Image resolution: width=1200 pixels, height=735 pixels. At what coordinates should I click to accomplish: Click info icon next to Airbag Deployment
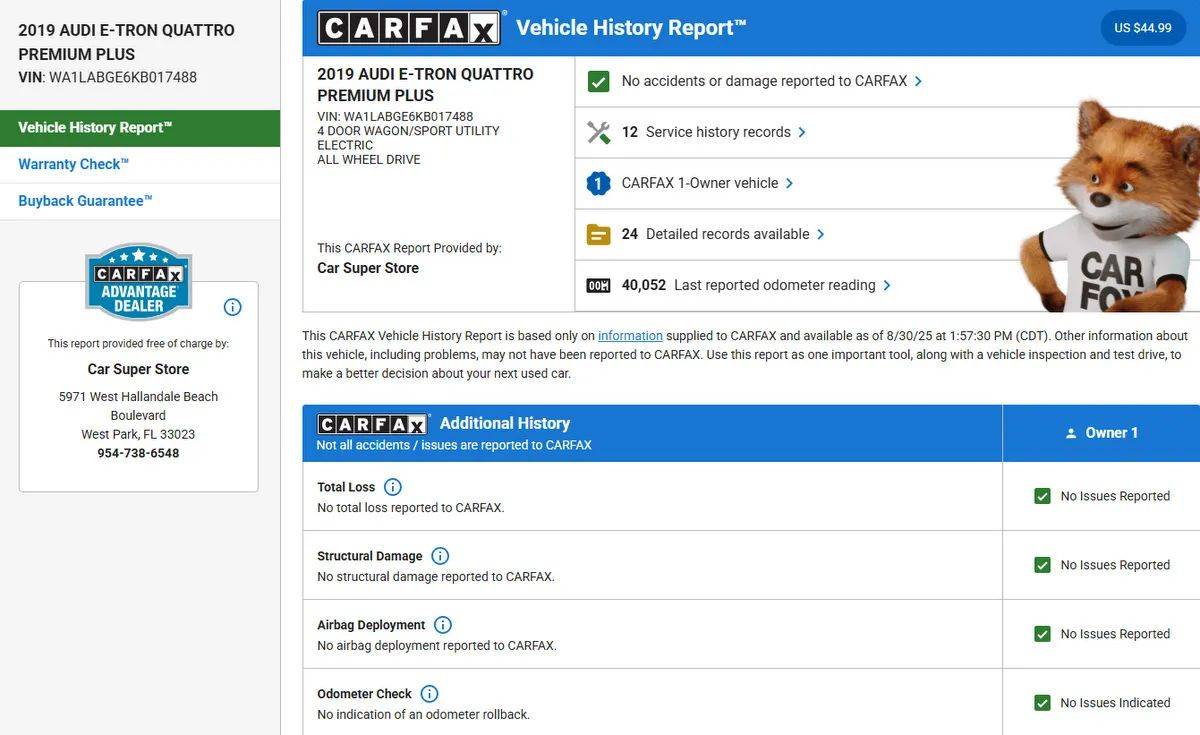(x=443, y=625)
